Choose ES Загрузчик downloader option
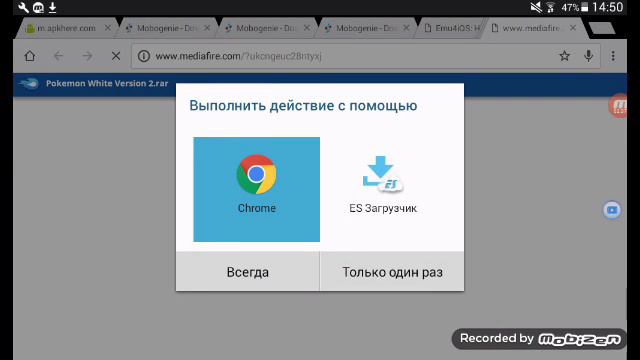The width and height of the screenshot is (640, 360). 383,189
